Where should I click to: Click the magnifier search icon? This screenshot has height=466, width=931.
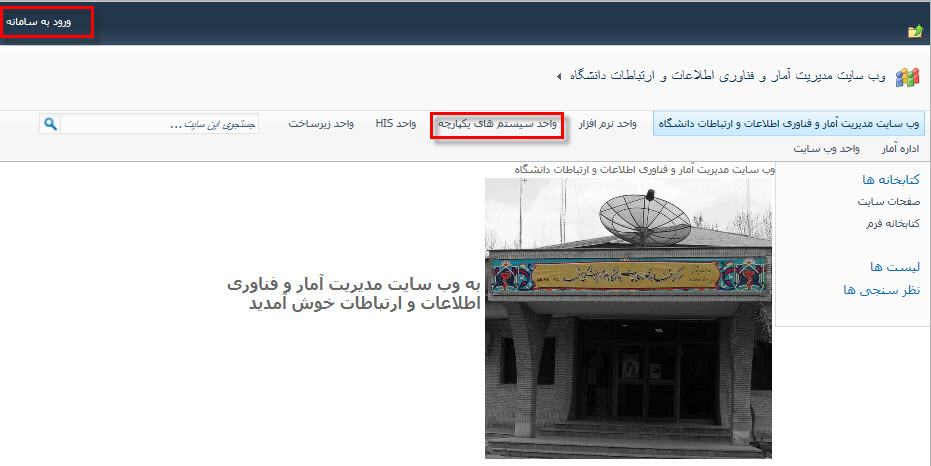click(x=50, y=124)
